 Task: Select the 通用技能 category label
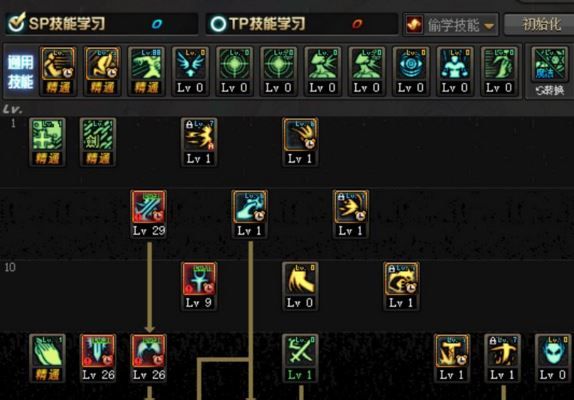[20, 72]
